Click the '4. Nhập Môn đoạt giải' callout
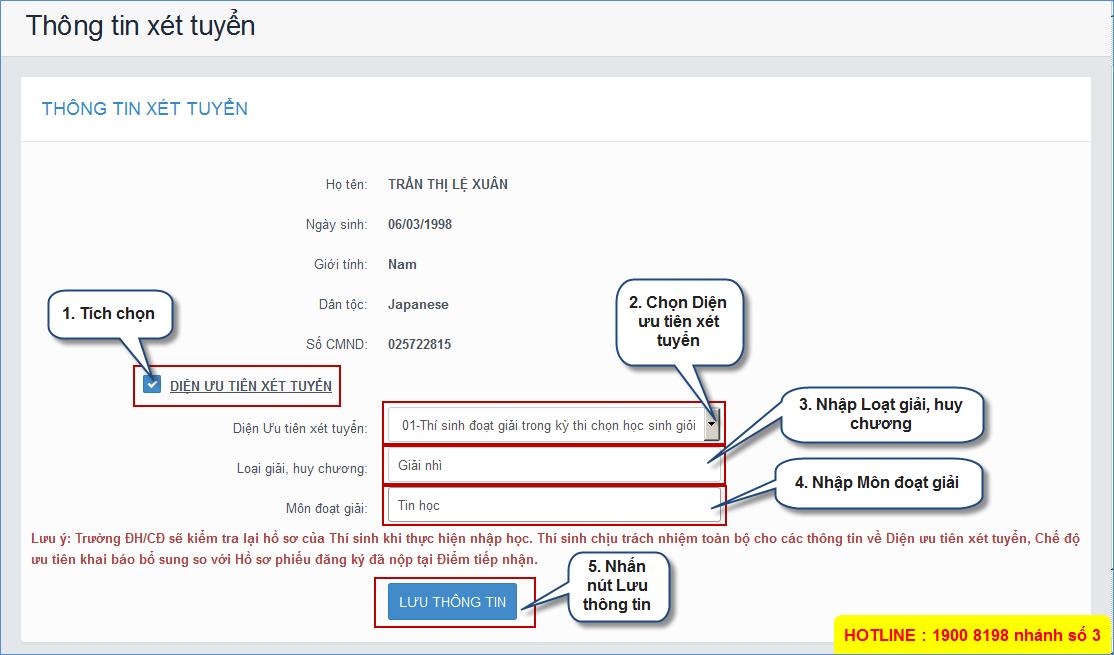Screen dimensions: 1114x655 876,483
